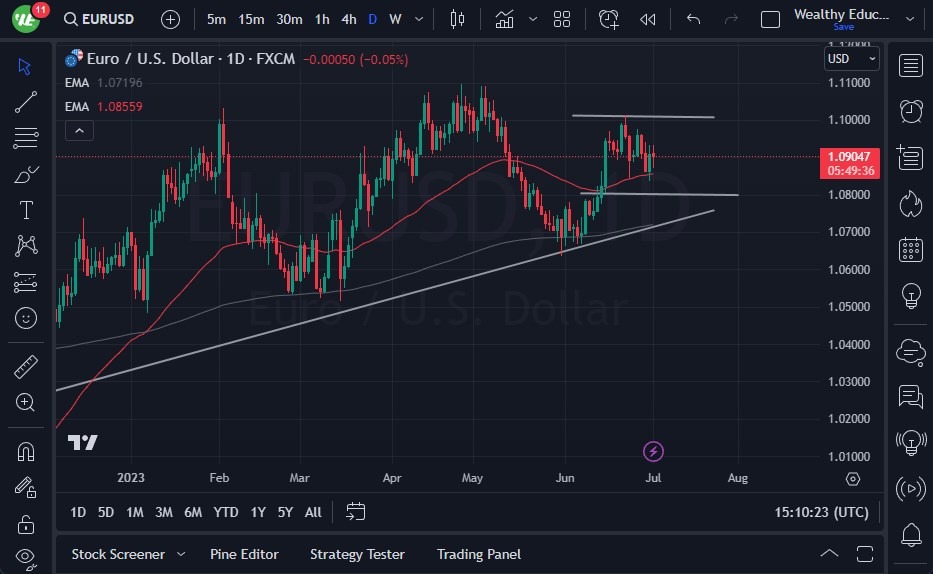933x574 pixels.
Task: Switch to the Pine Editor tab
Action: (x=244, y=554)
